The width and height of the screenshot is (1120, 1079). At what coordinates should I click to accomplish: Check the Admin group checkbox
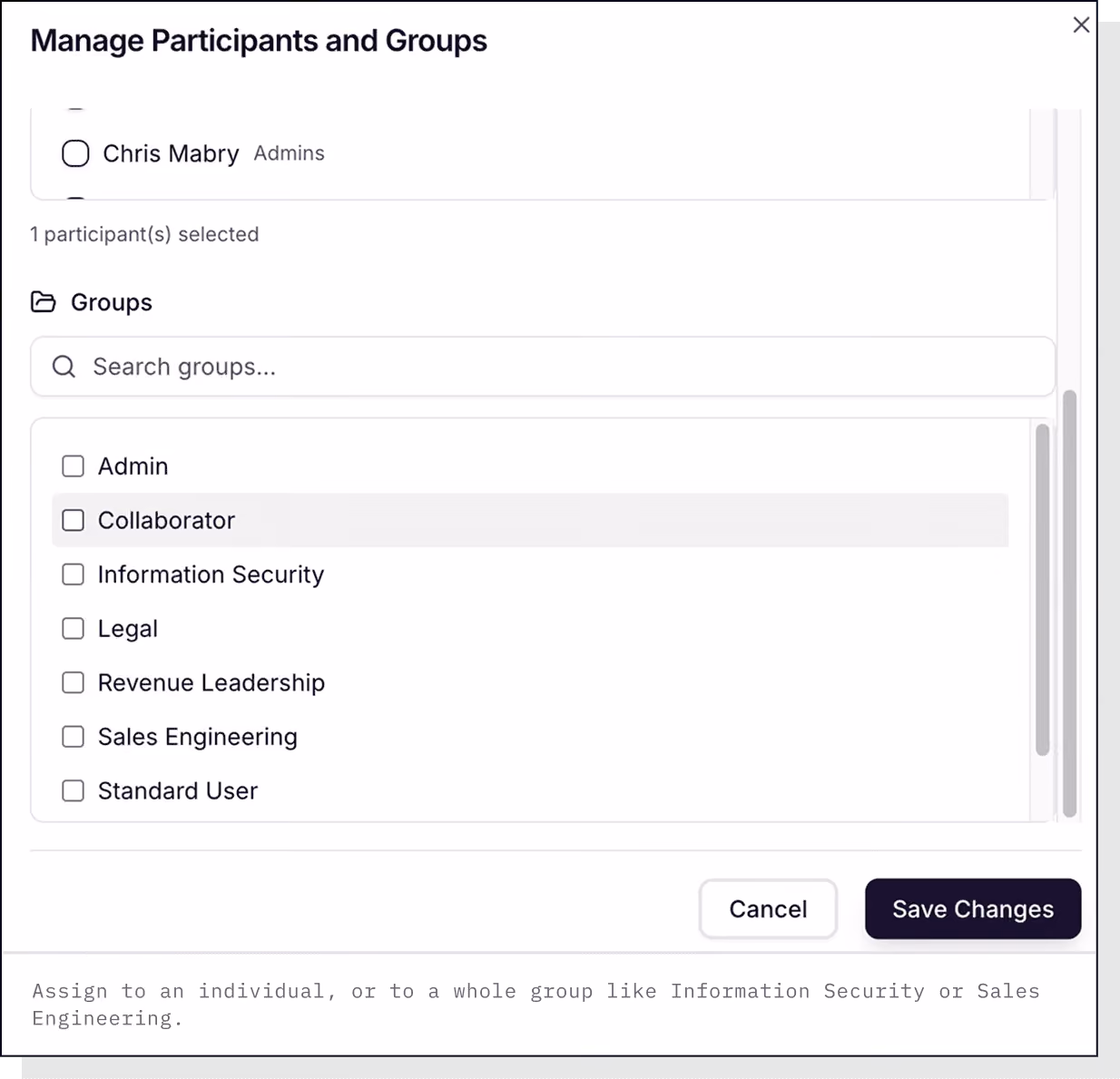[73, 466]
